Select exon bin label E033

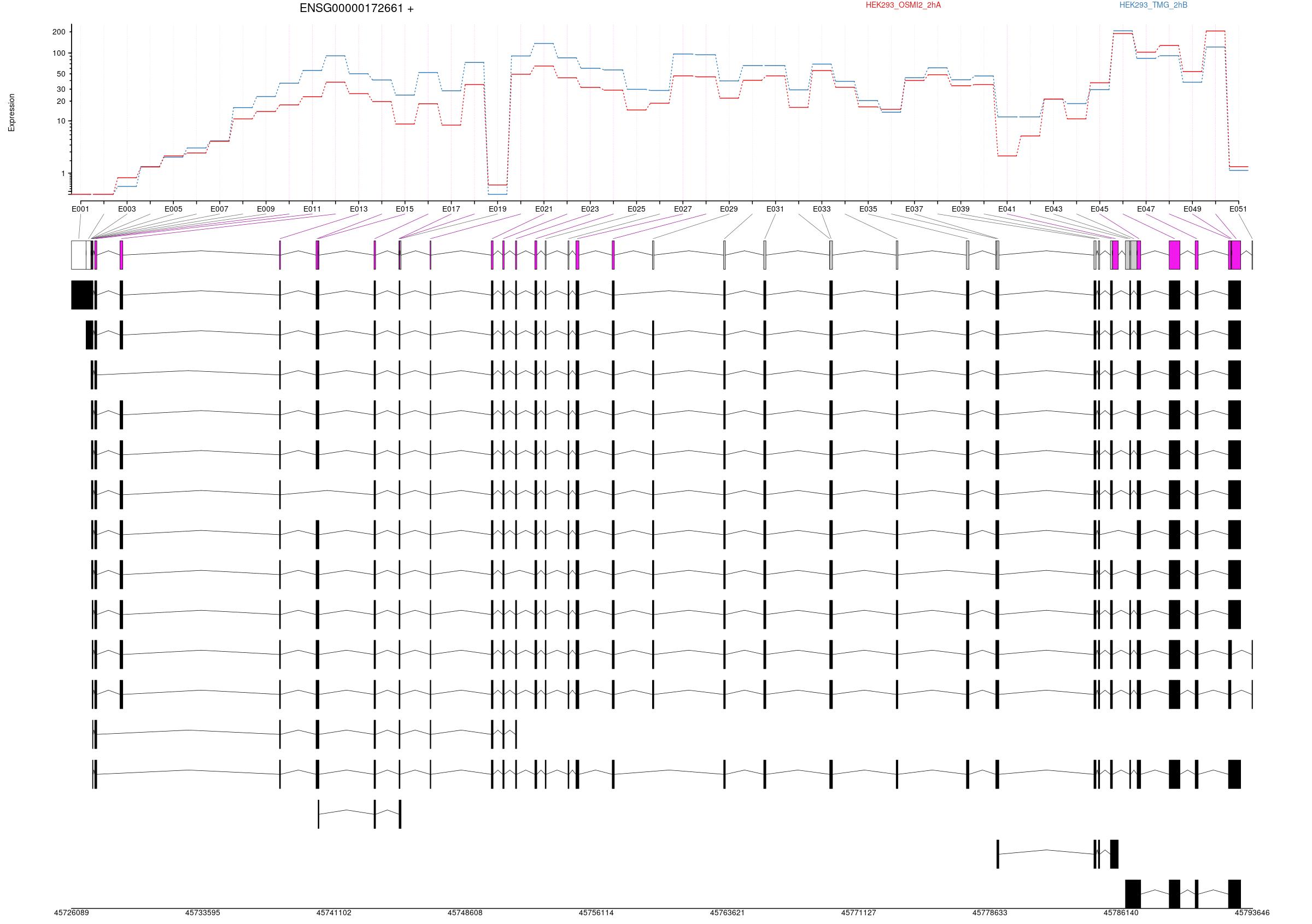pyautogui.click(x=822, y=209)
